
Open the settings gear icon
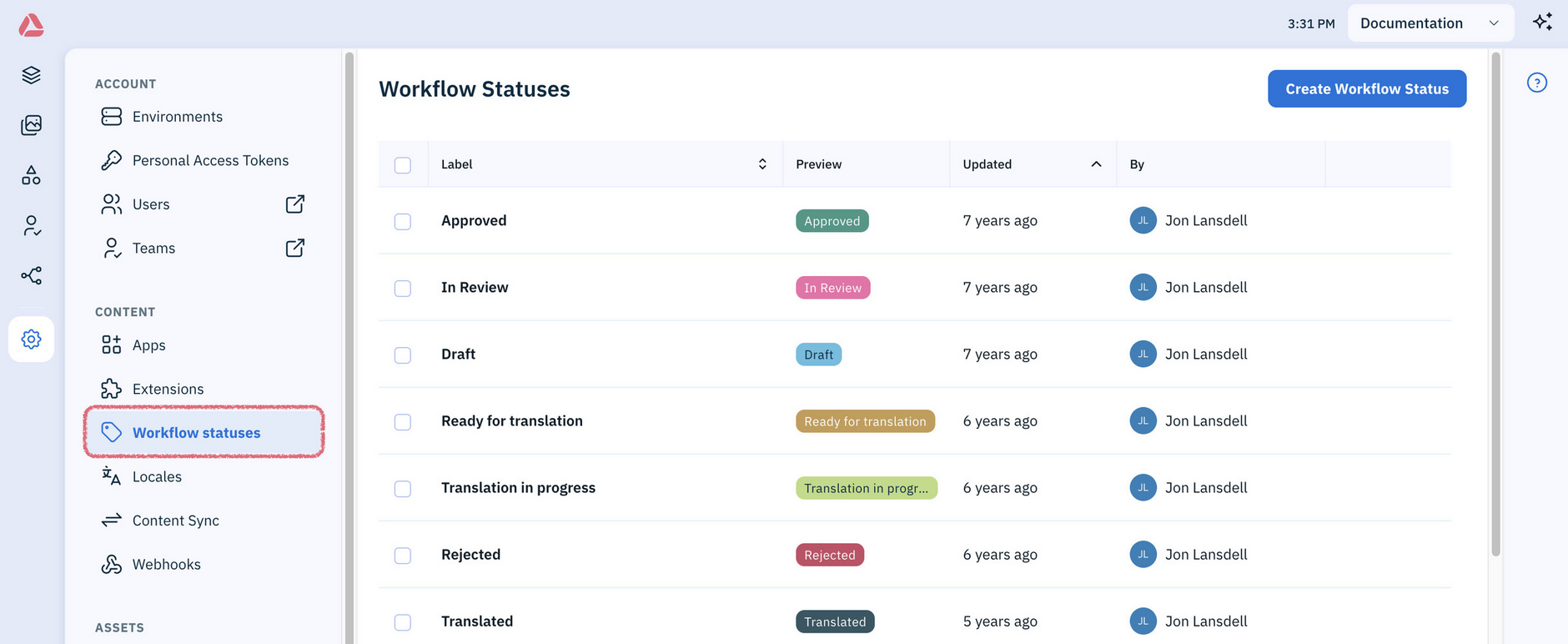click(x=31, y=340)
